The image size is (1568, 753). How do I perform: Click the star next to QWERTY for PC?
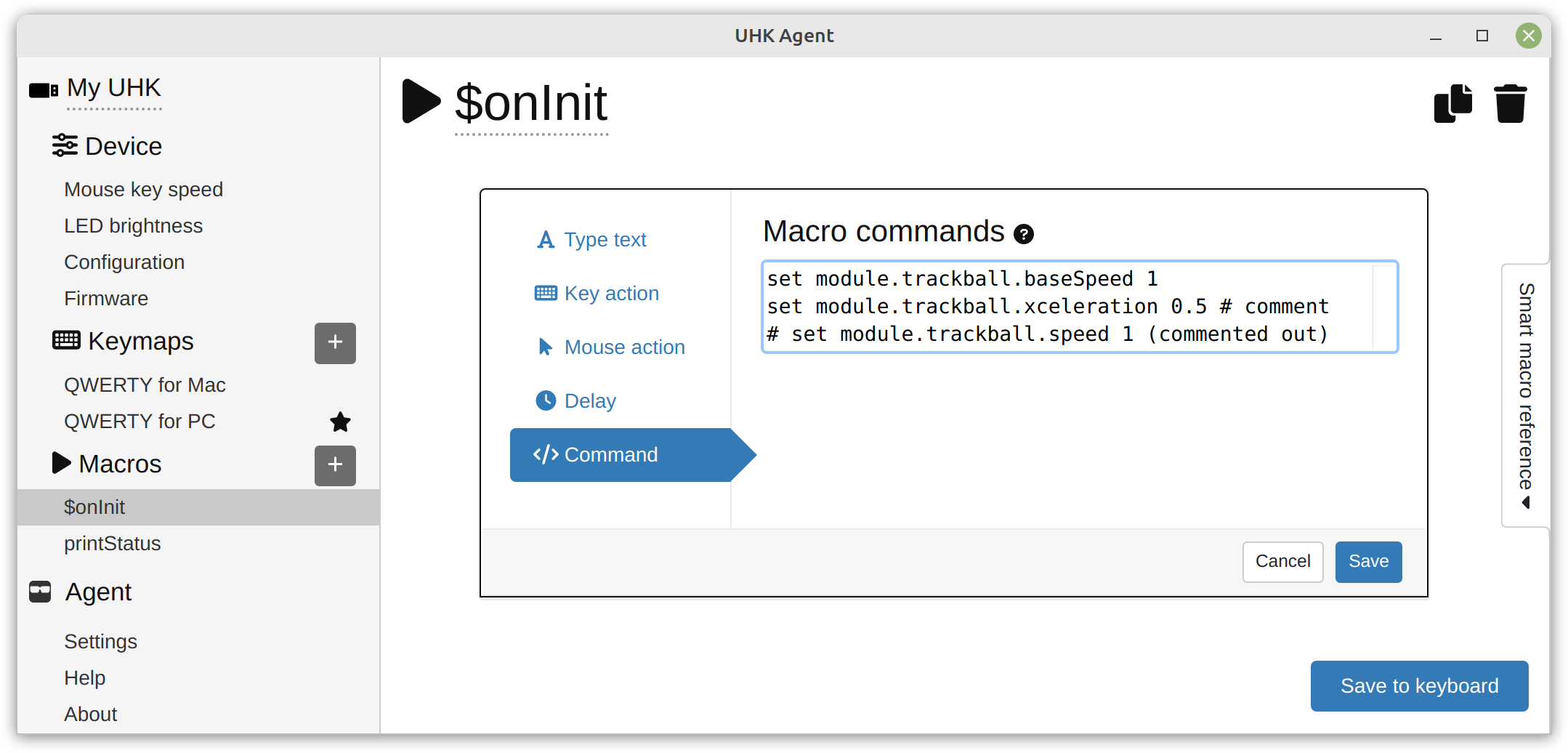pos(340,422)
